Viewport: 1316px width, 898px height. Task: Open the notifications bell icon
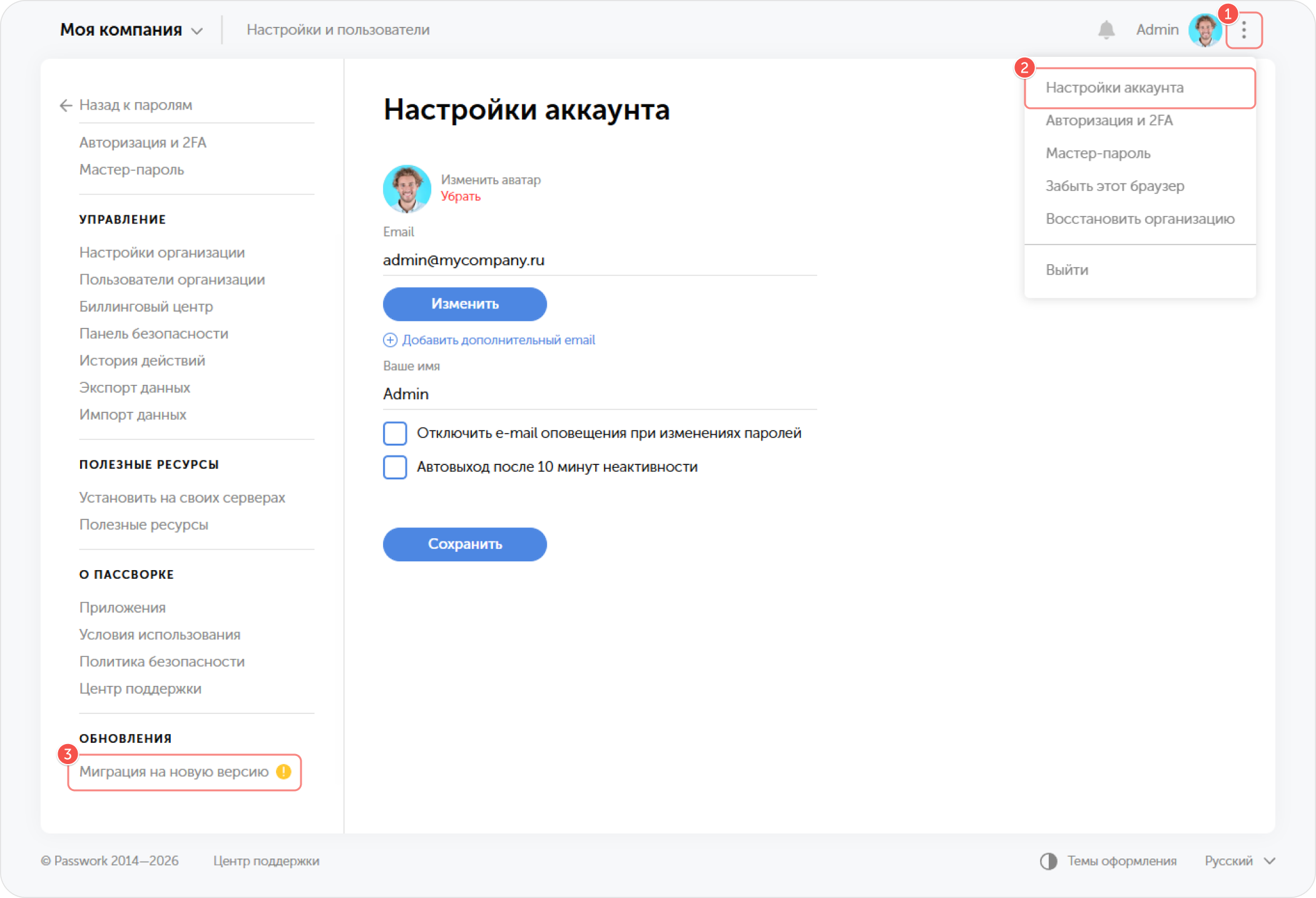tap(1106, 29)
